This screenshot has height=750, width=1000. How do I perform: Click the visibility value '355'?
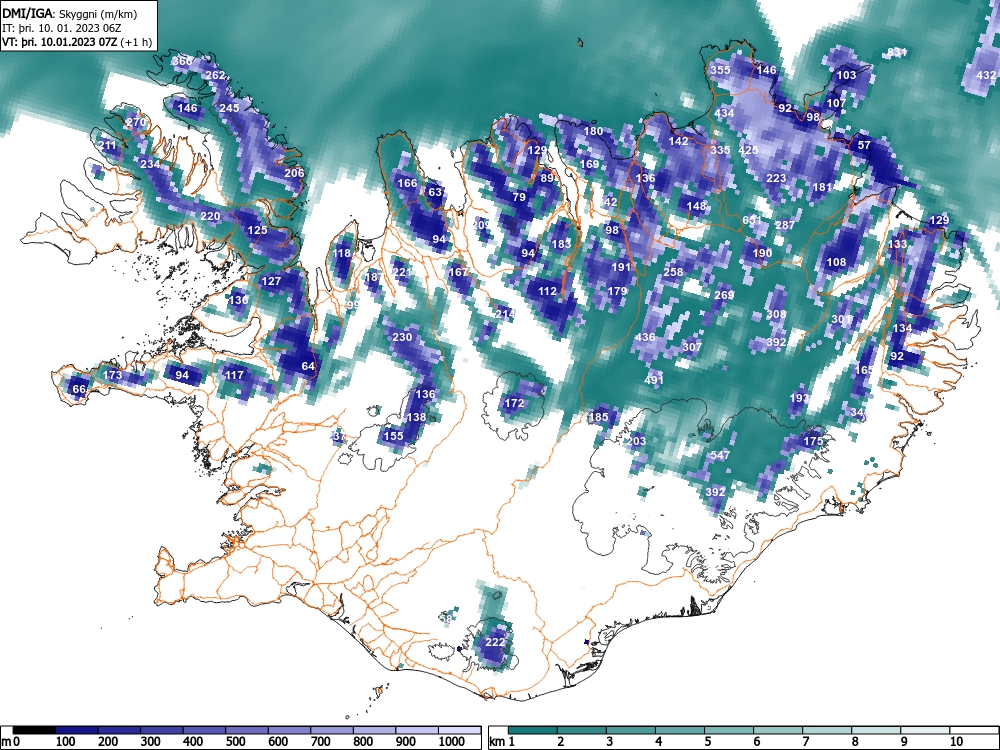pos(720,70)
